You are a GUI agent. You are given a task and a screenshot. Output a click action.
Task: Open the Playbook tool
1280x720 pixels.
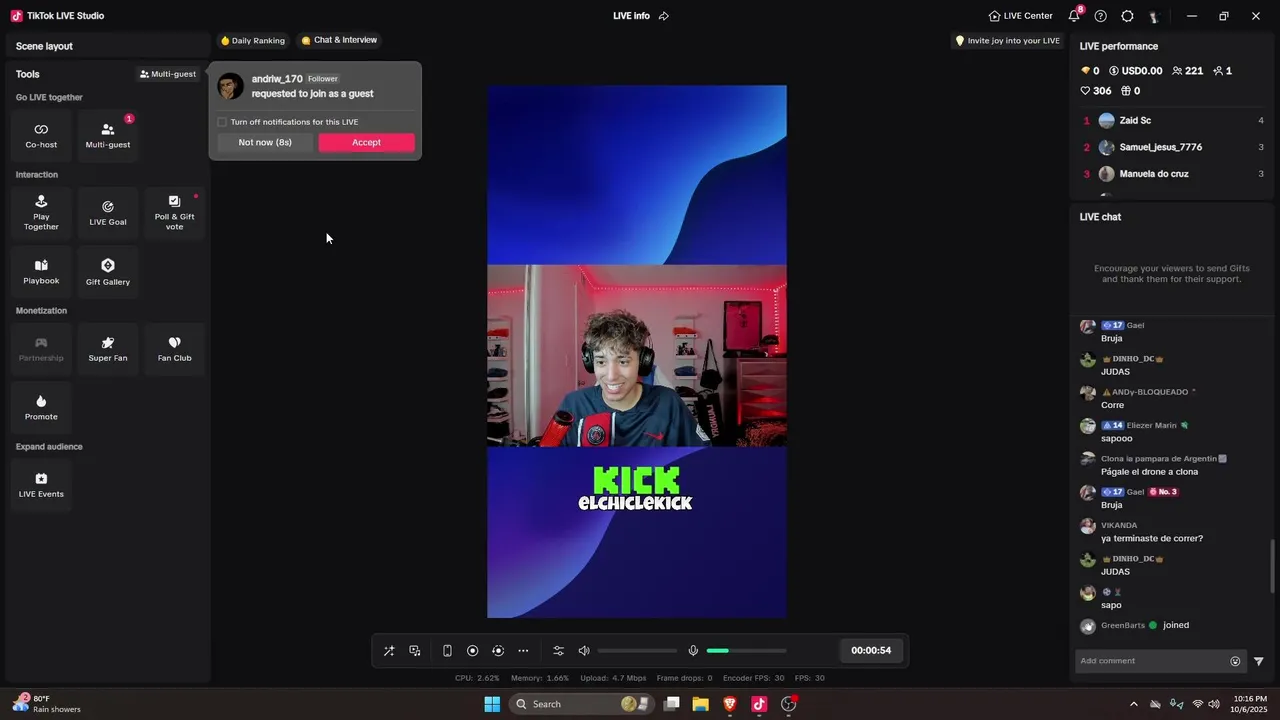[41, 272]
